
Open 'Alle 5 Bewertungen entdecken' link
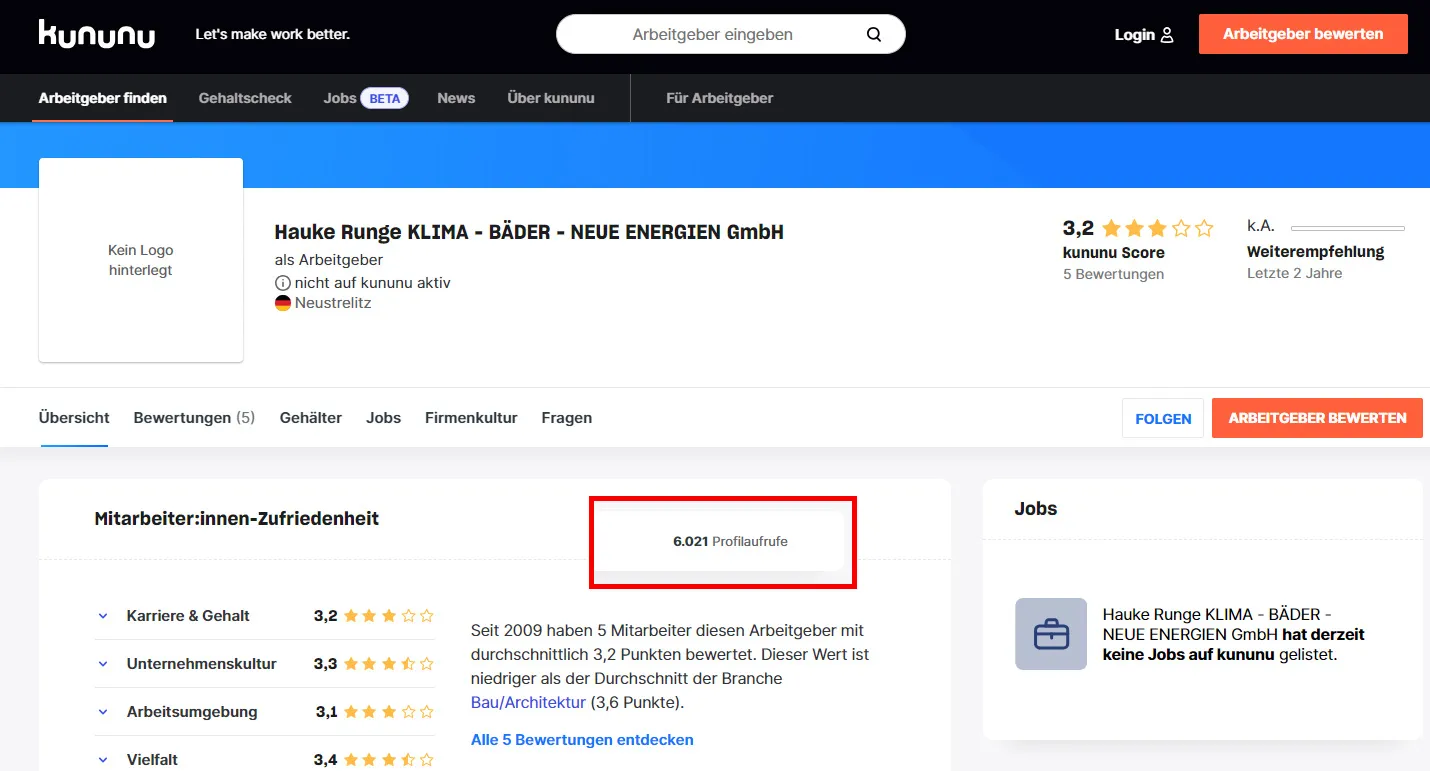coord(582,740)
